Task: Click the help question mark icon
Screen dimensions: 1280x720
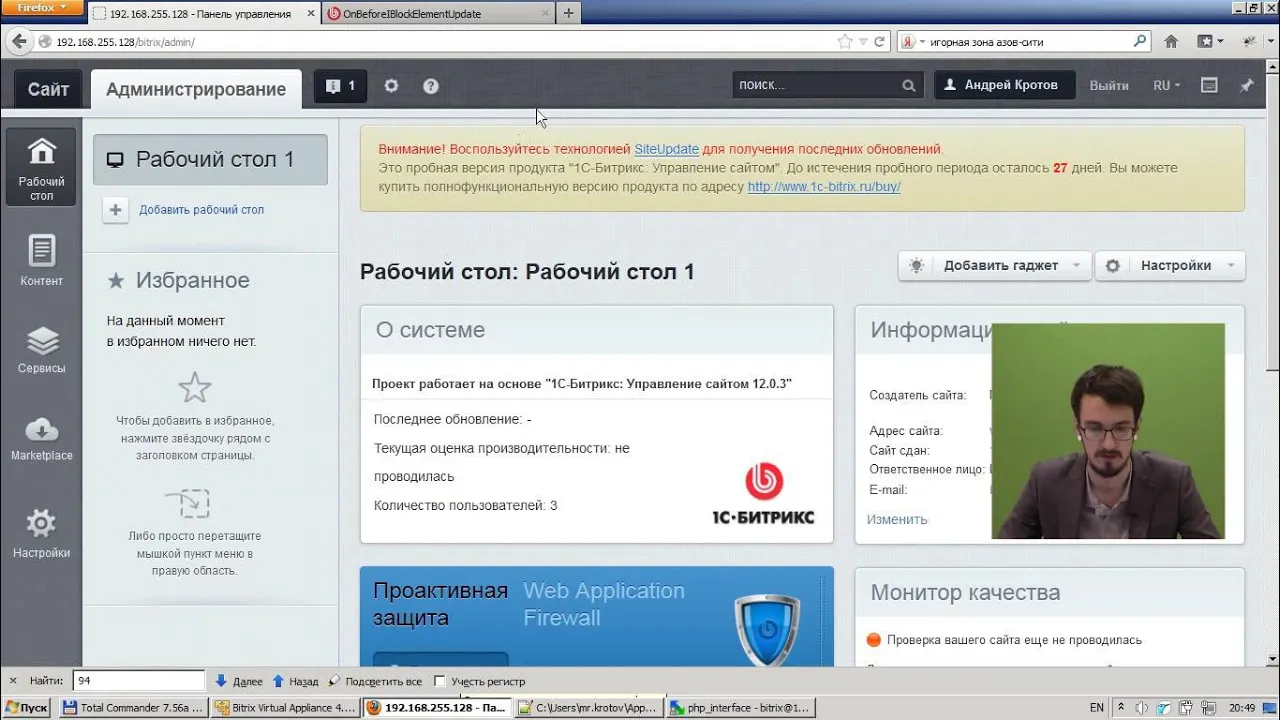Action: pos(431,86)
